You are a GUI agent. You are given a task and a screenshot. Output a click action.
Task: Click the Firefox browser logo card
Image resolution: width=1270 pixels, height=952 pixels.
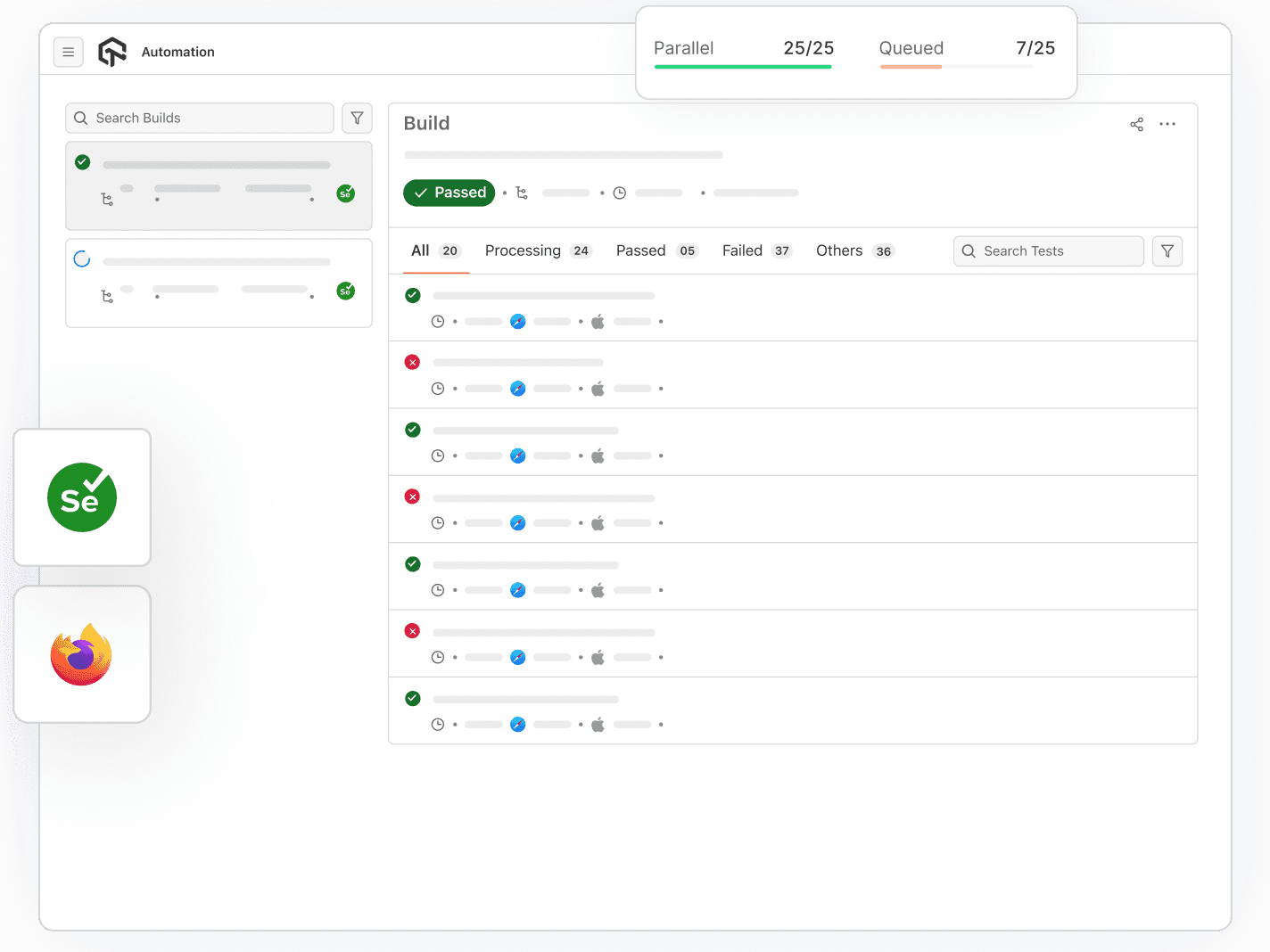coord(82,654)
